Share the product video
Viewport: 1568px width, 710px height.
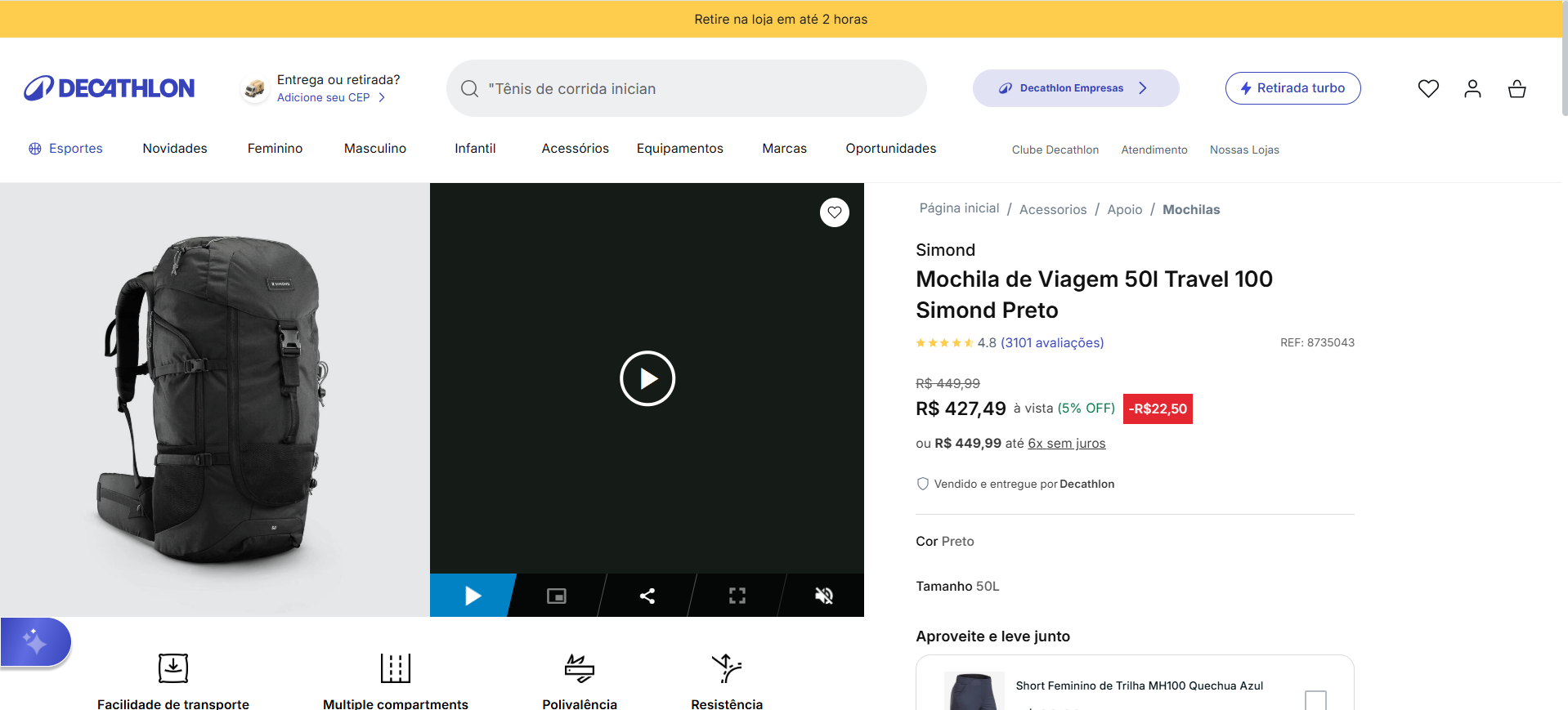point(647,596)
